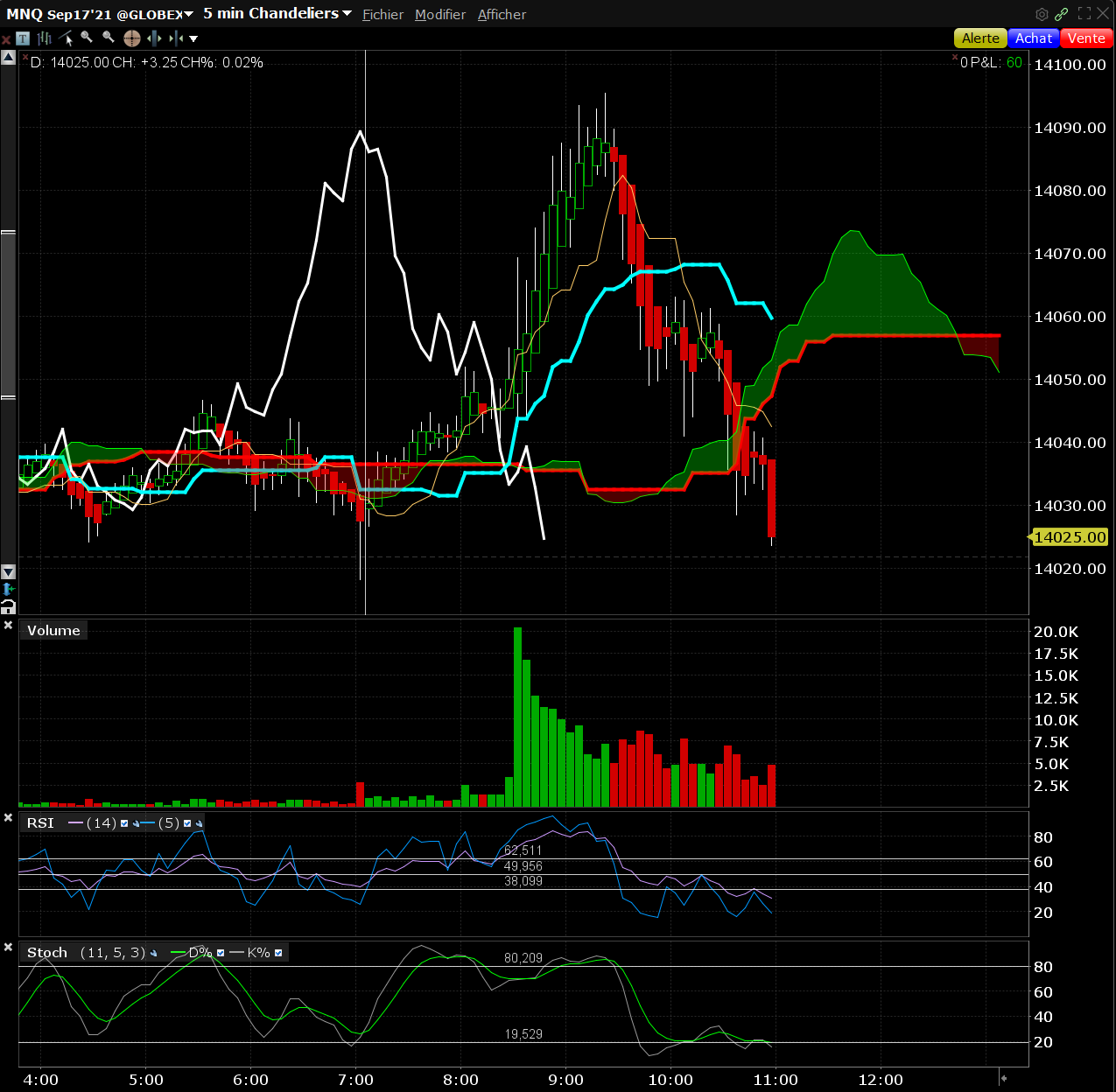Open the Fichier menu

coord(383,15)
